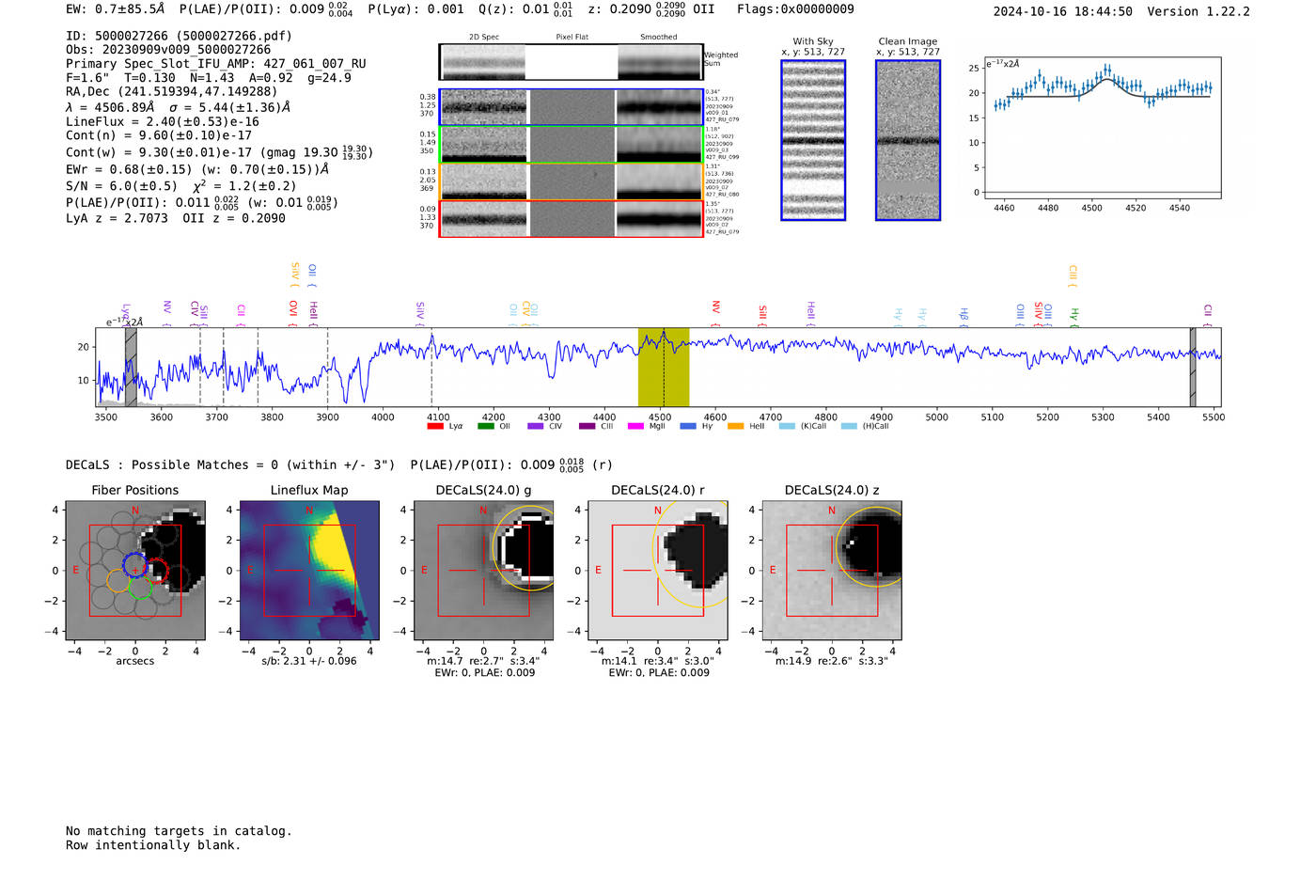Viewport: 1316px width, 896px height.
Task: Click the Gaussian line fit plot
Action: point(1102,127)
